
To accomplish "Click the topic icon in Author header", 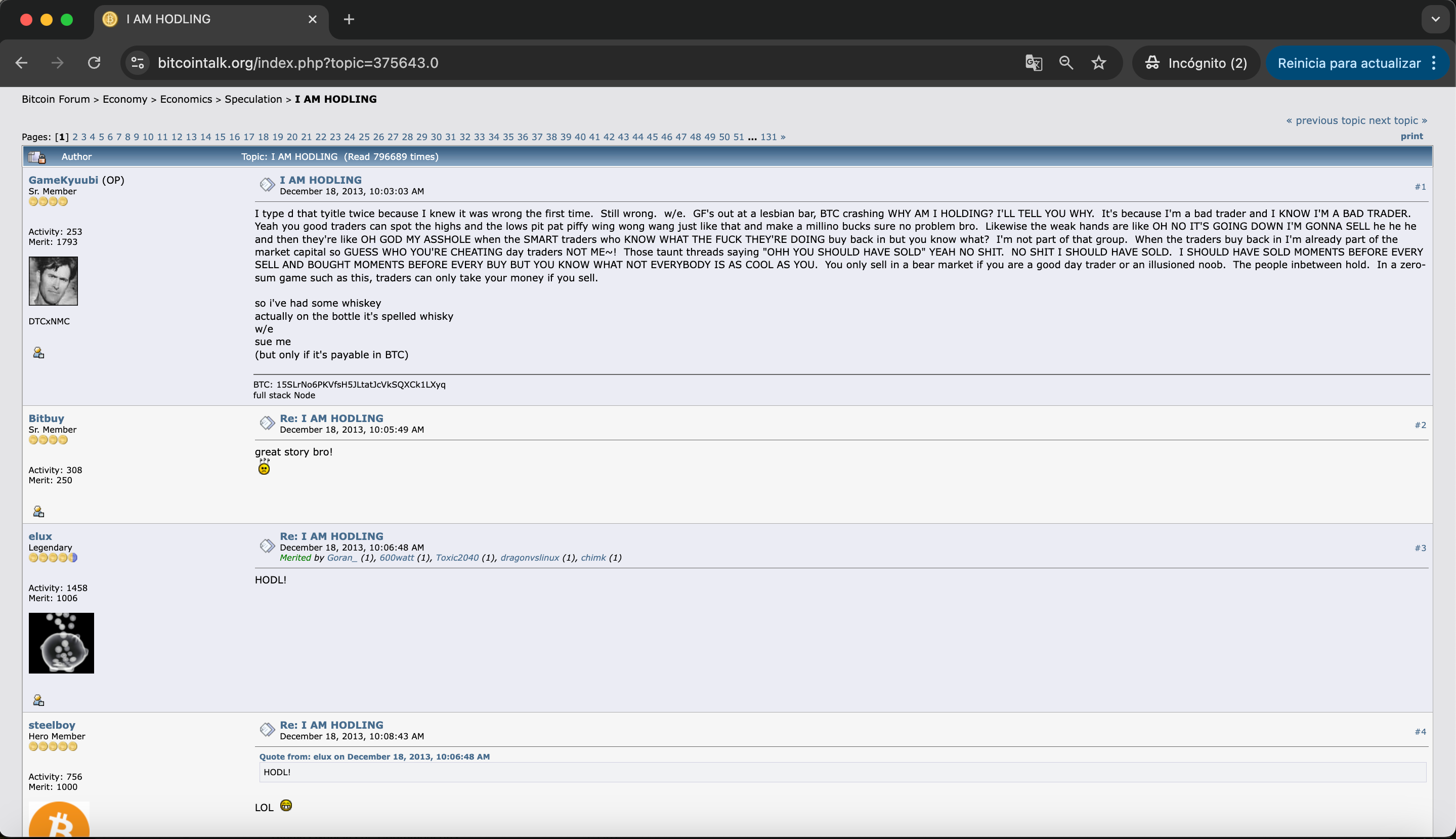I will tap(37, 157).
